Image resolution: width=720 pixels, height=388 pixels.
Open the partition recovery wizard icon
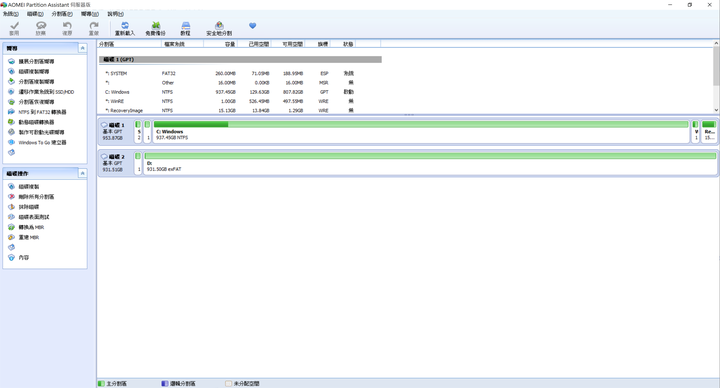[11, 101]
